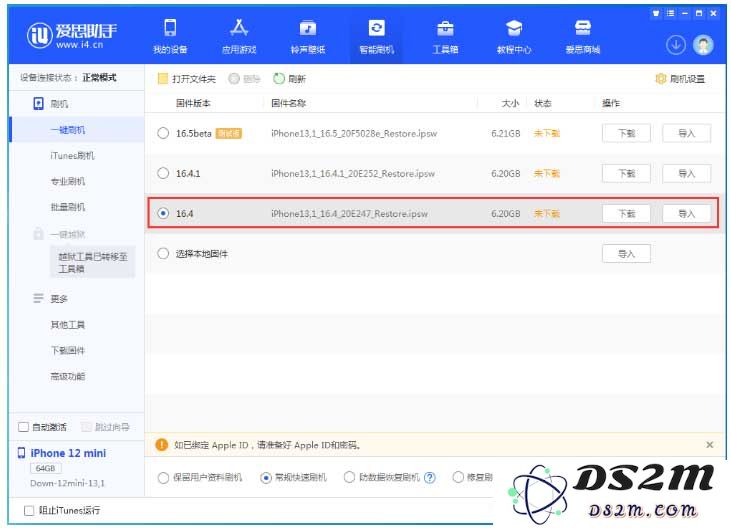This screenshot has height=528, width=731.
Task: Click the 固件名称 column header
Action: pos(289,103)
